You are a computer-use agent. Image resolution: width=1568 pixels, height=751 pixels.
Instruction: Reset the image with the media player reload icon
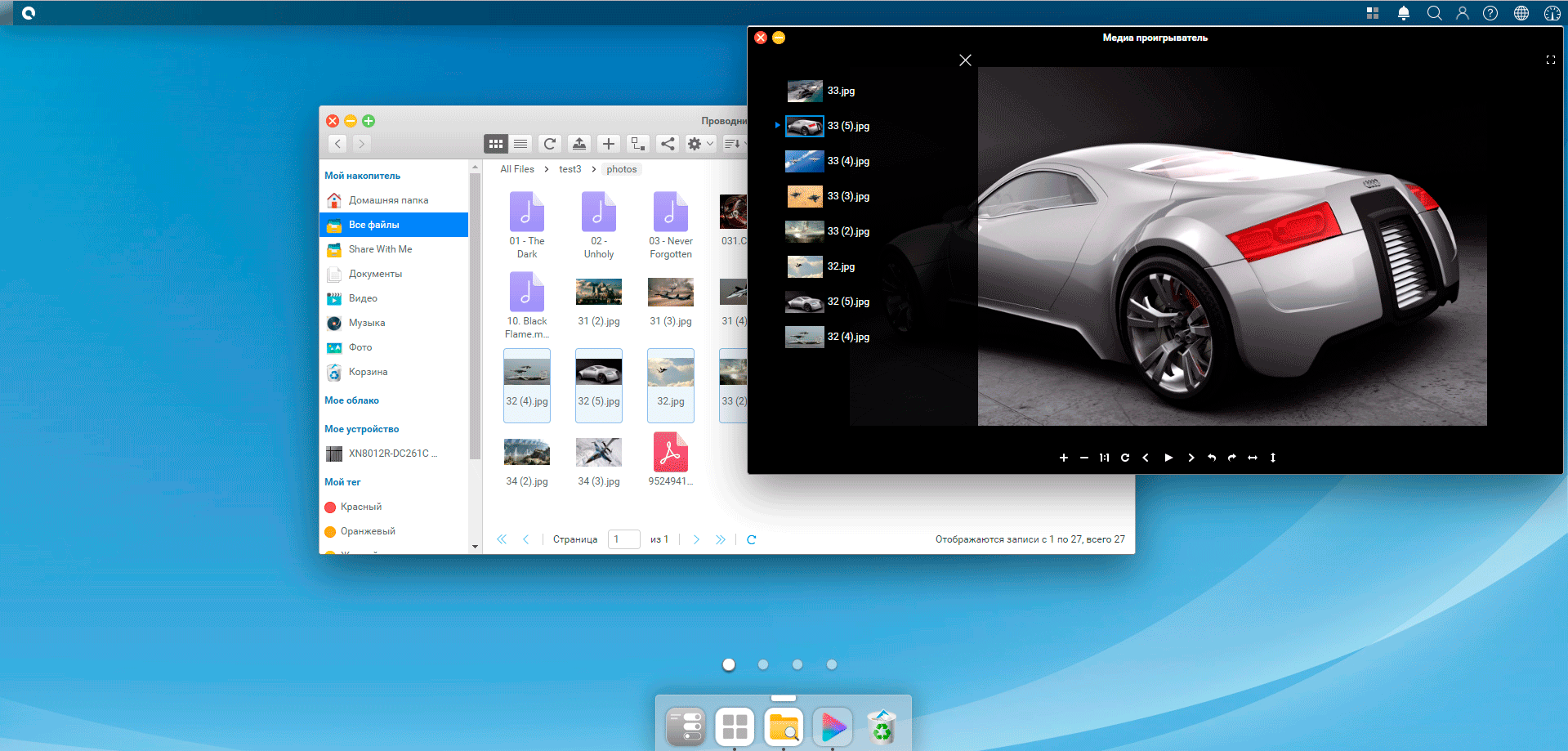(x=1125, y=458)
